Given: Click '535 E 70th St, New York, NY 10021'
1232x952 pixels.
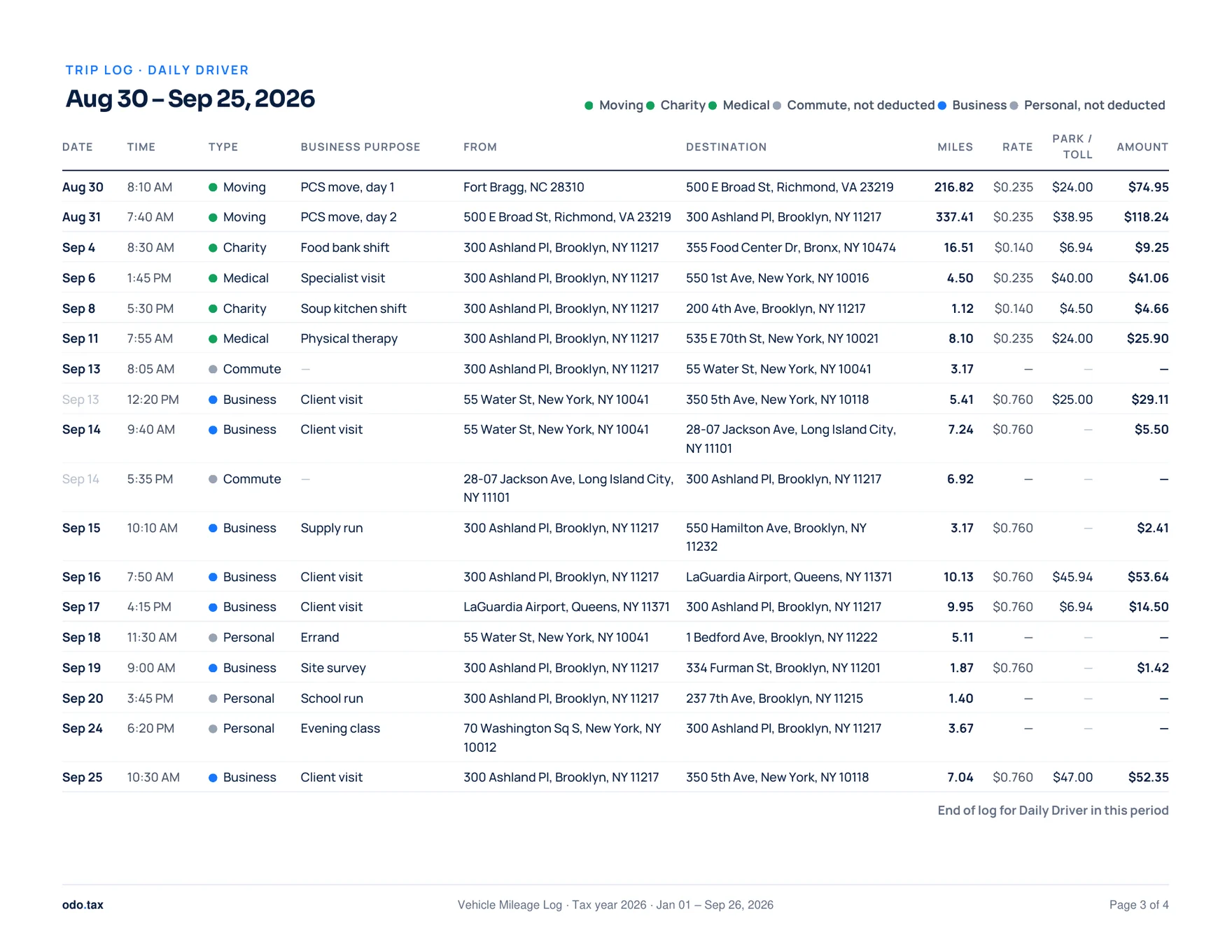Looking at the screenshot, I should (782, 339).
